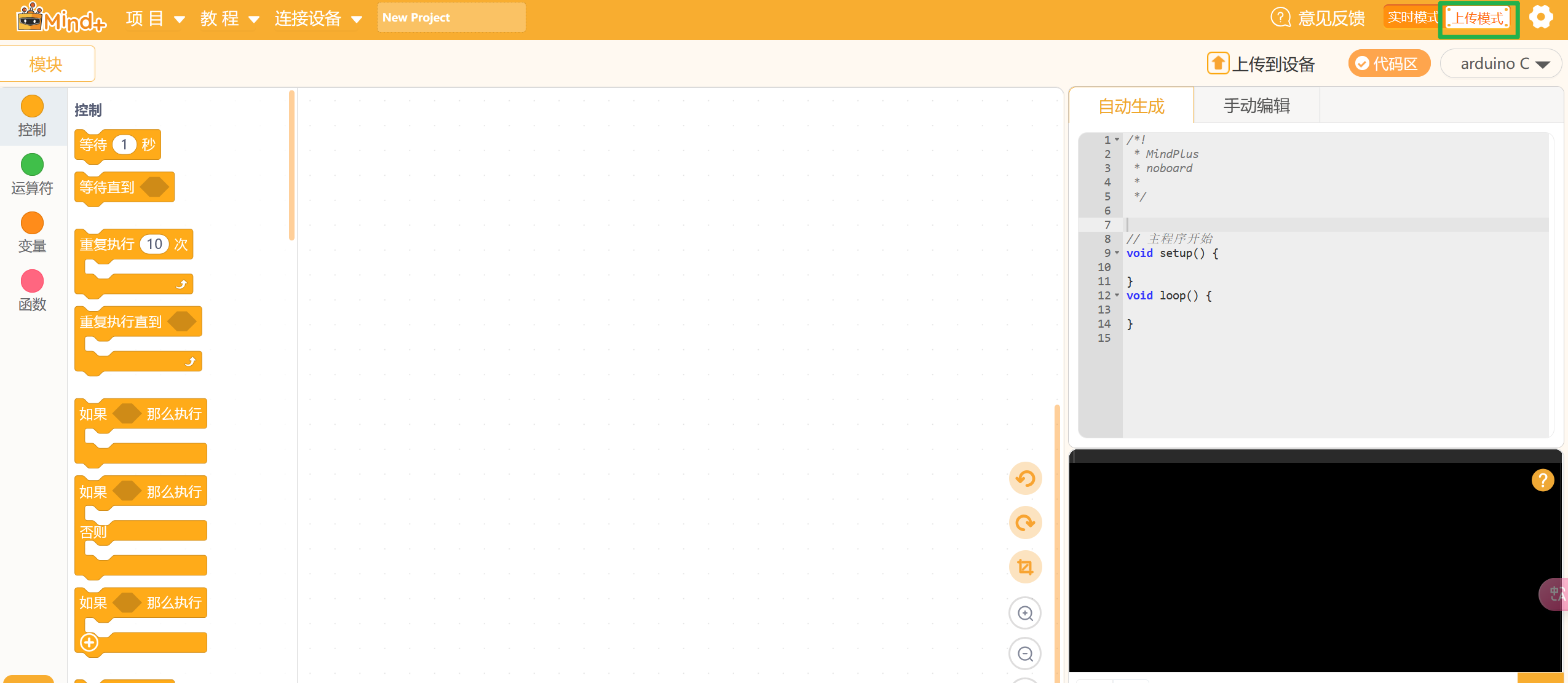Screen dimensions: 1568x683
Task: Click the redo arrow icon in workspace
Action: (x=1025, y=523)
